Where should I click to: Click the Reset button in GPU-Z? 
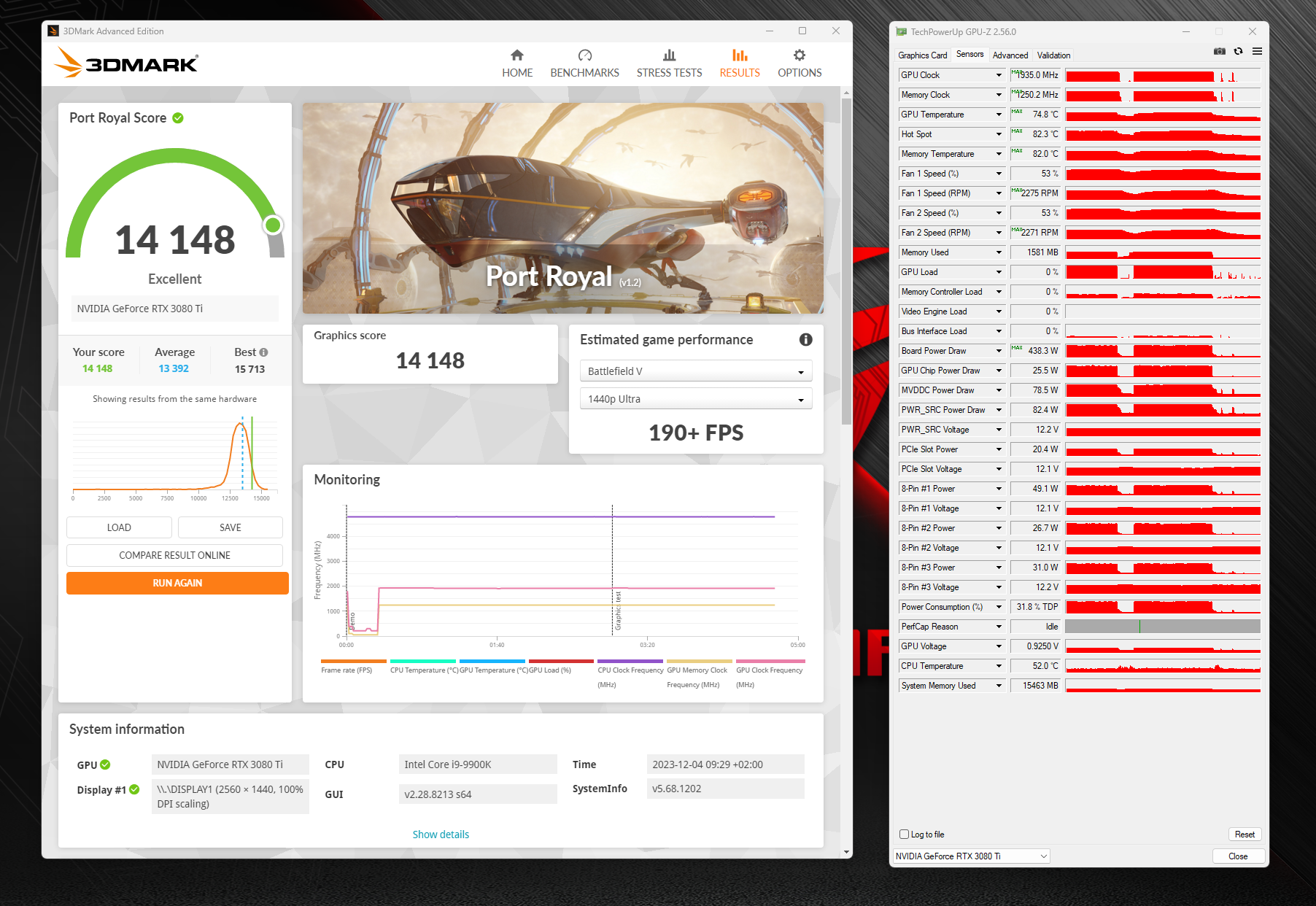tap(1245, 835)
